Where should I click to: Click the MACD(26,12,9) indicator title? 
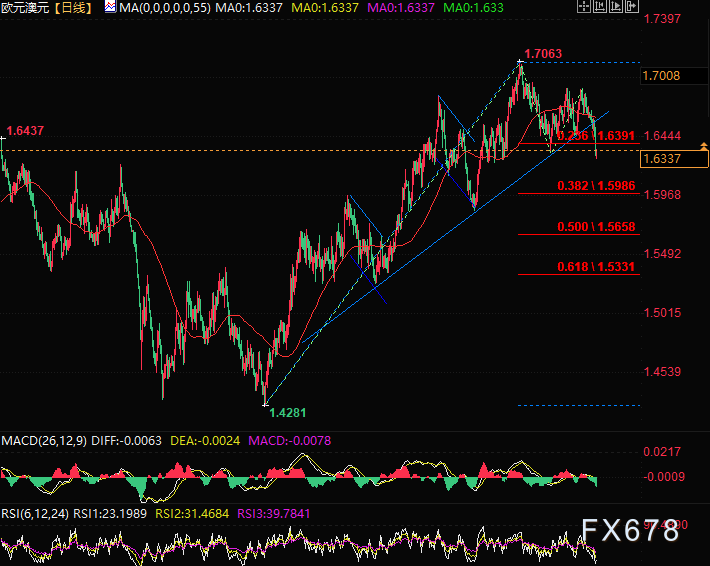point(44,441)
